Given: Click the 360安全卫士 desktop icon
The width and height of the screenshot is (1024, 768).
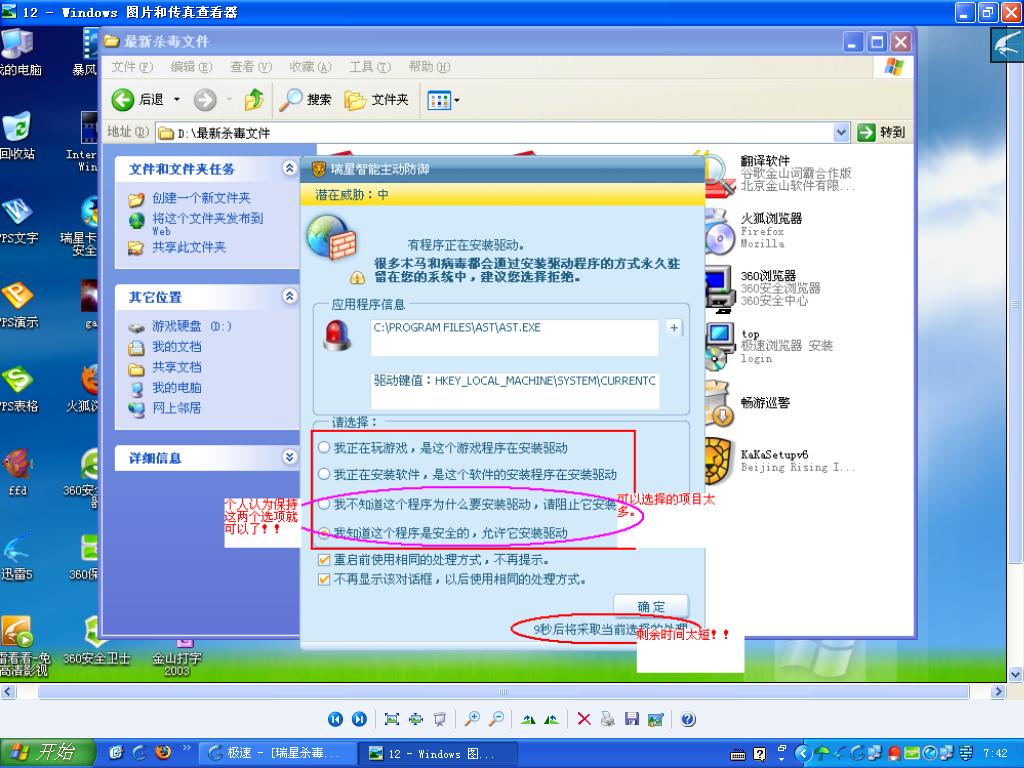Looking at the screenshot, I should click(x=97, y=643).
